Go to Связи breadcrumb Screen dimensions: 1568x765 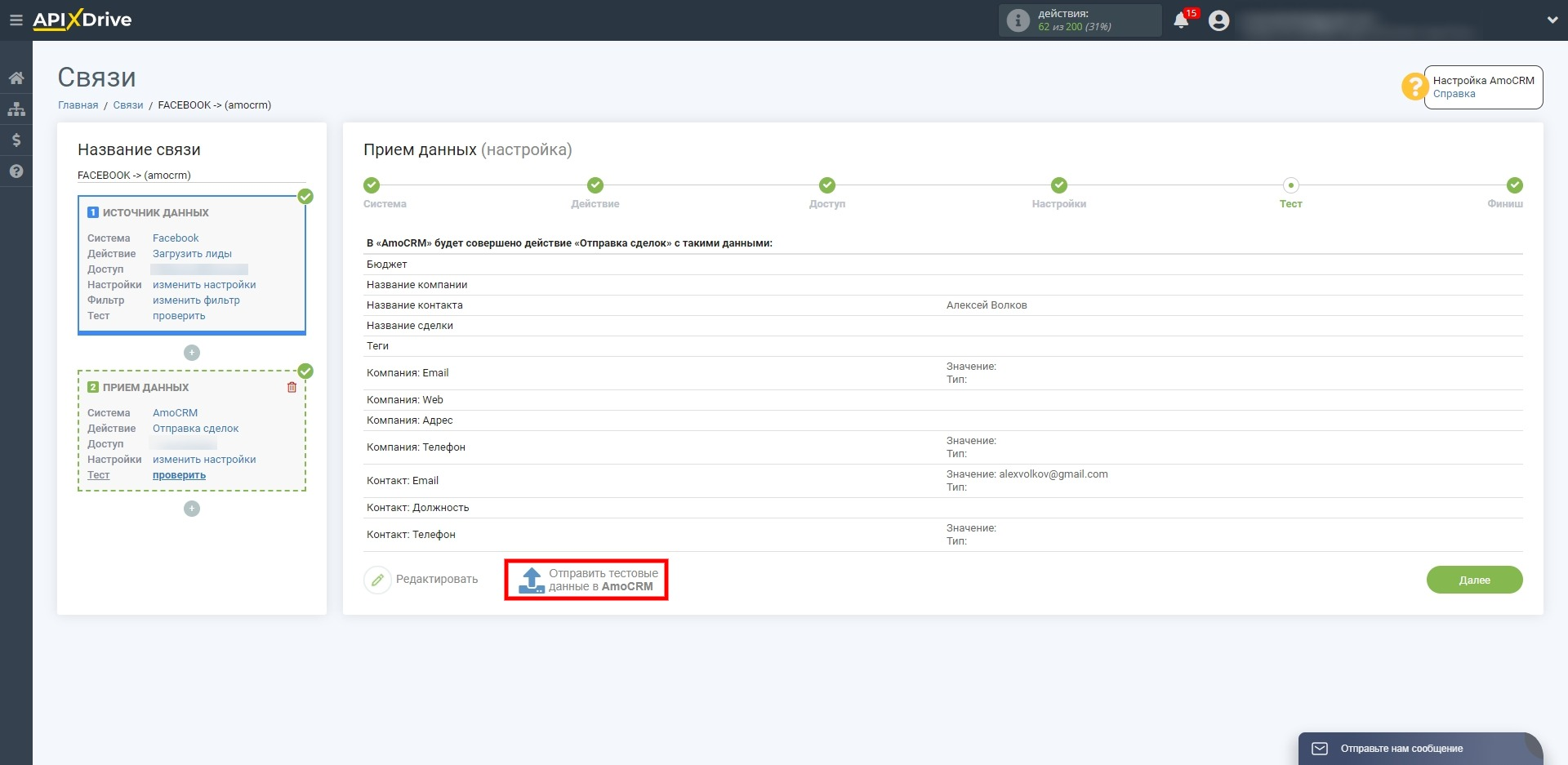pos(128,105)
